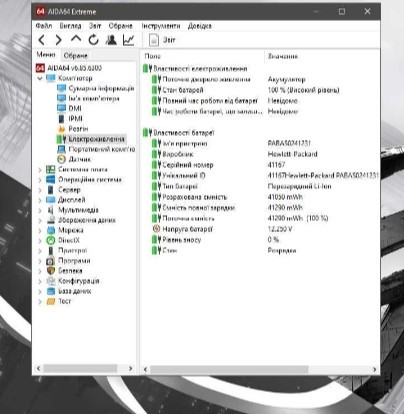Image resolution: width=404 pixels, height=414 pixels.
Task: Collapse the Комп'ютер tree node
Action: [x=40, y=78]
